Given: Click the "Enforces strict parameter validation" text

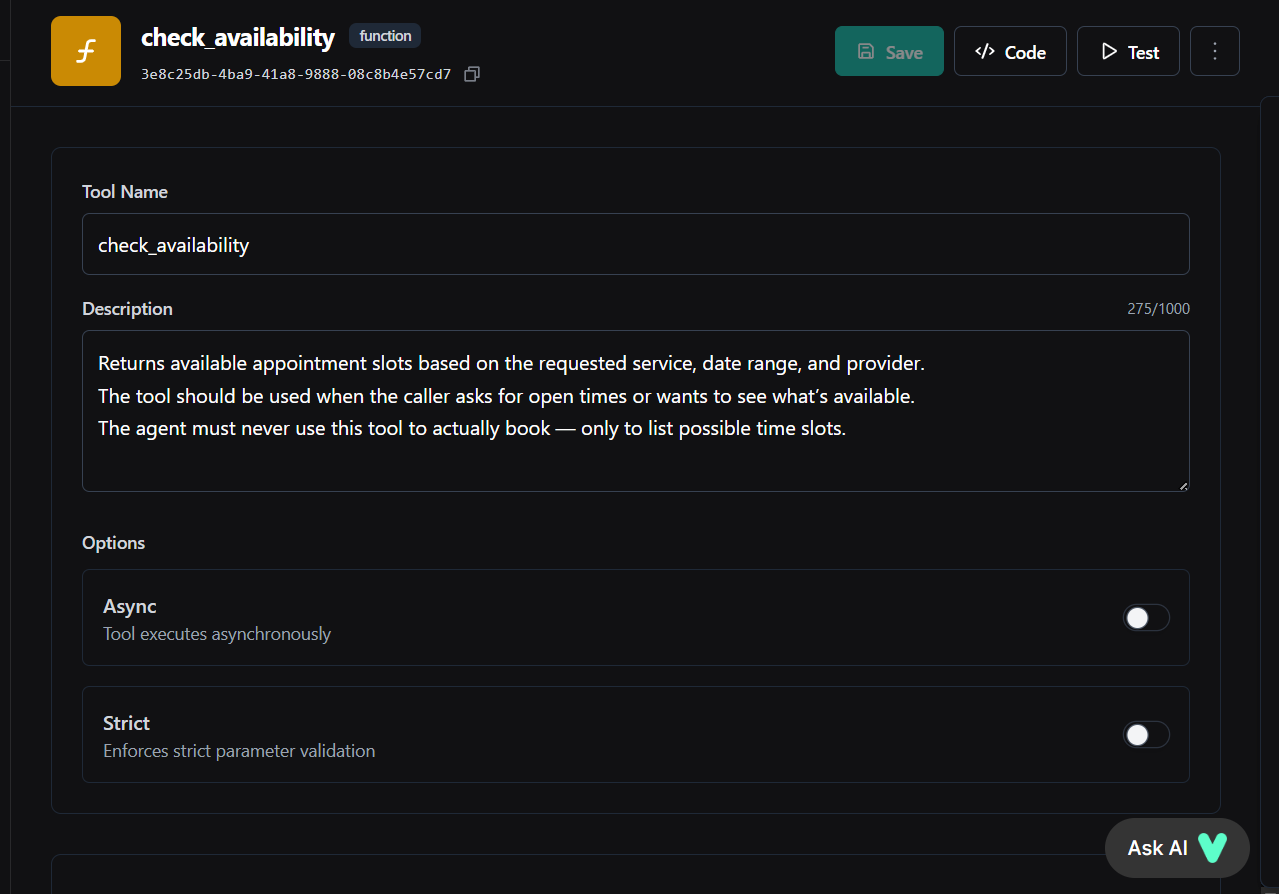Looking at the screenshot, I should 239,751.
